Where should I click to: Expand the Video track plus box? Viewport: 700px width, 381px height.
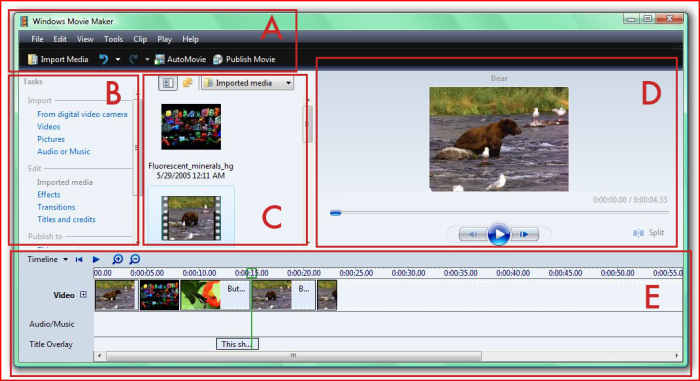coord(83,294)
